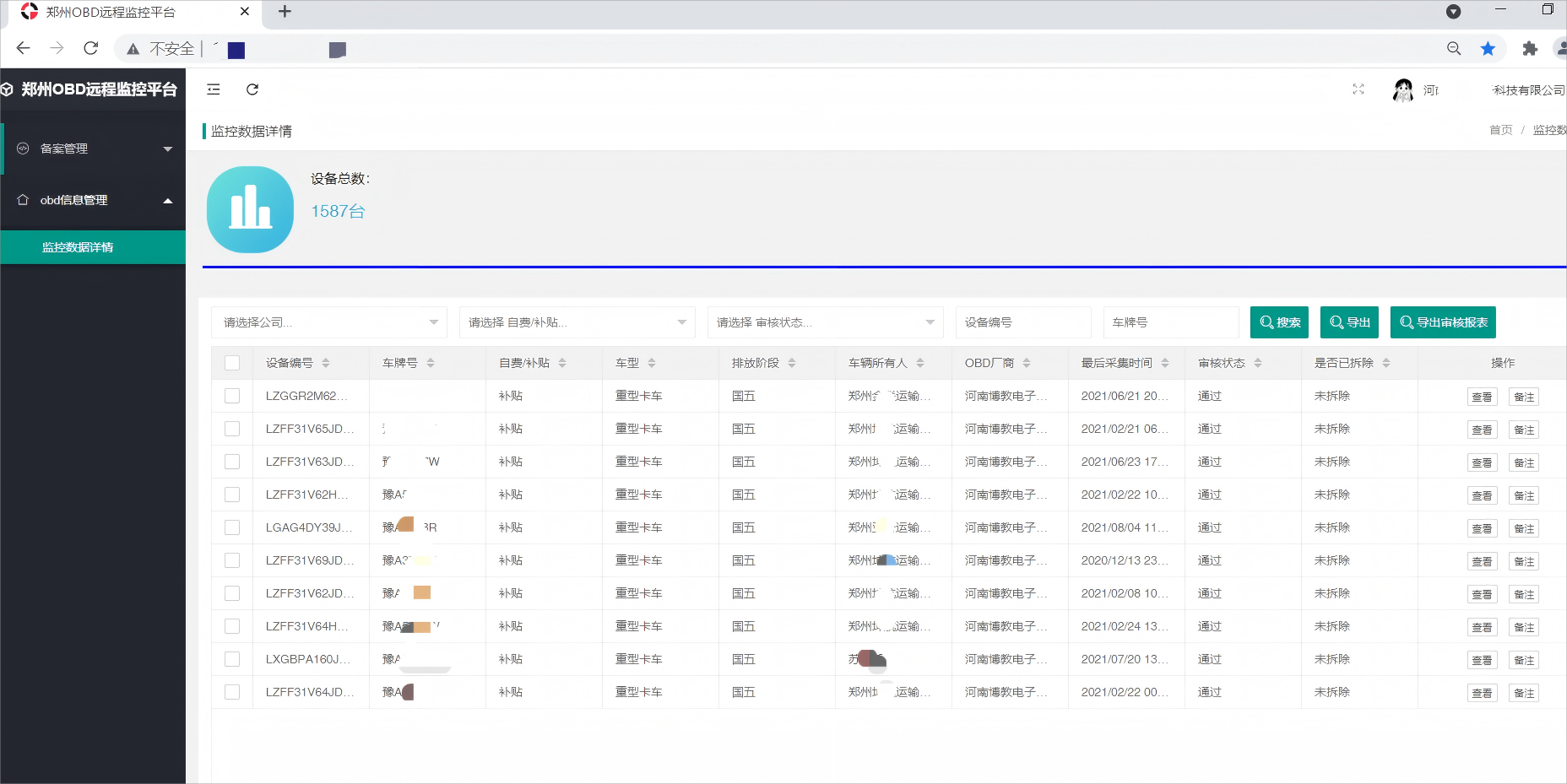Sort by OBD厂商 column arrows
The width and height of the screenshot is (1567, 784).
click(x=1027, y=363)
